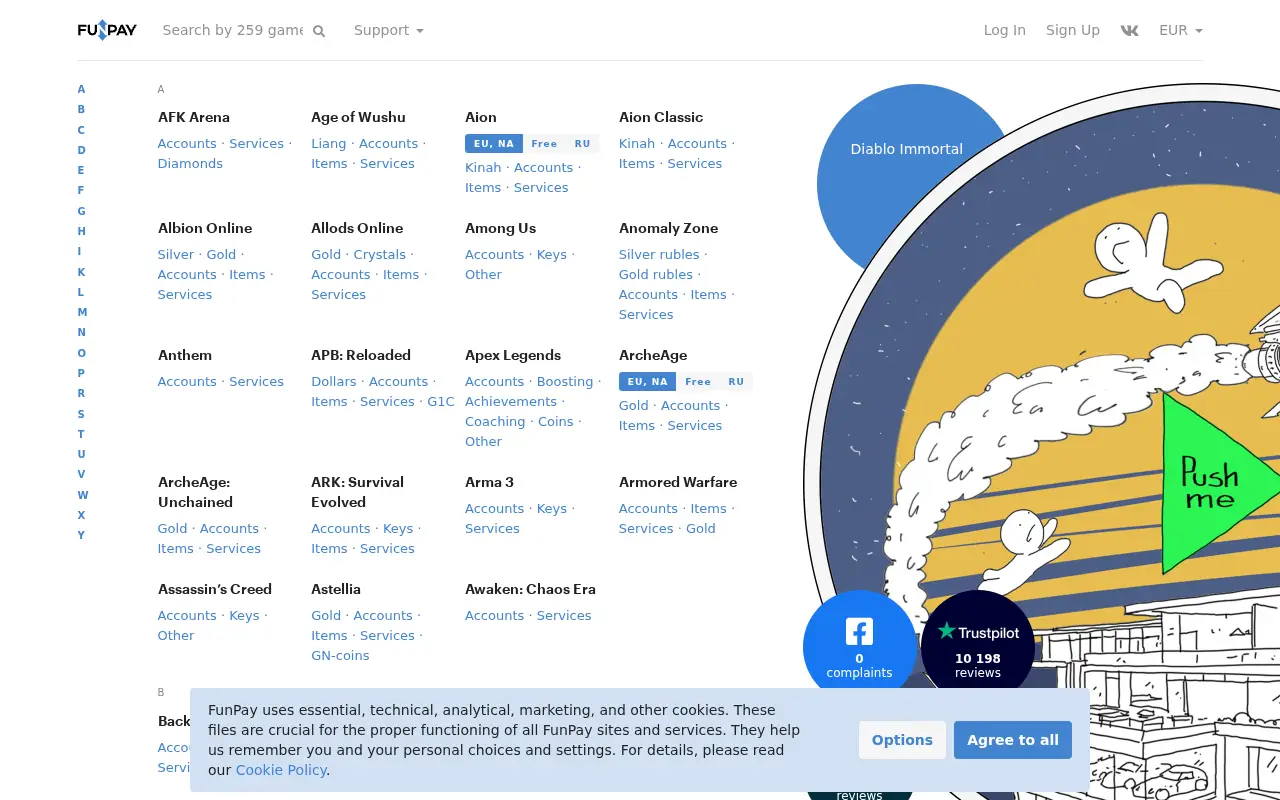Open Among Us Keys link
The height and width of the screenshot is (800, 1280).
pos(552,254)
